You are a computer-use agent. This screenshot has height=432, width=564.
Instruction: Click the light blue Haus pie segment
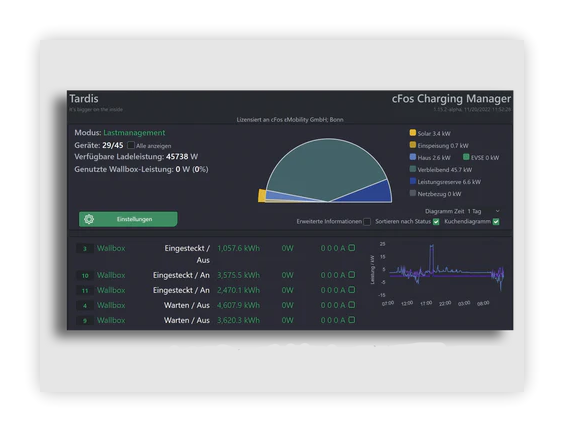pyautogui.click(x=284, y=195)
